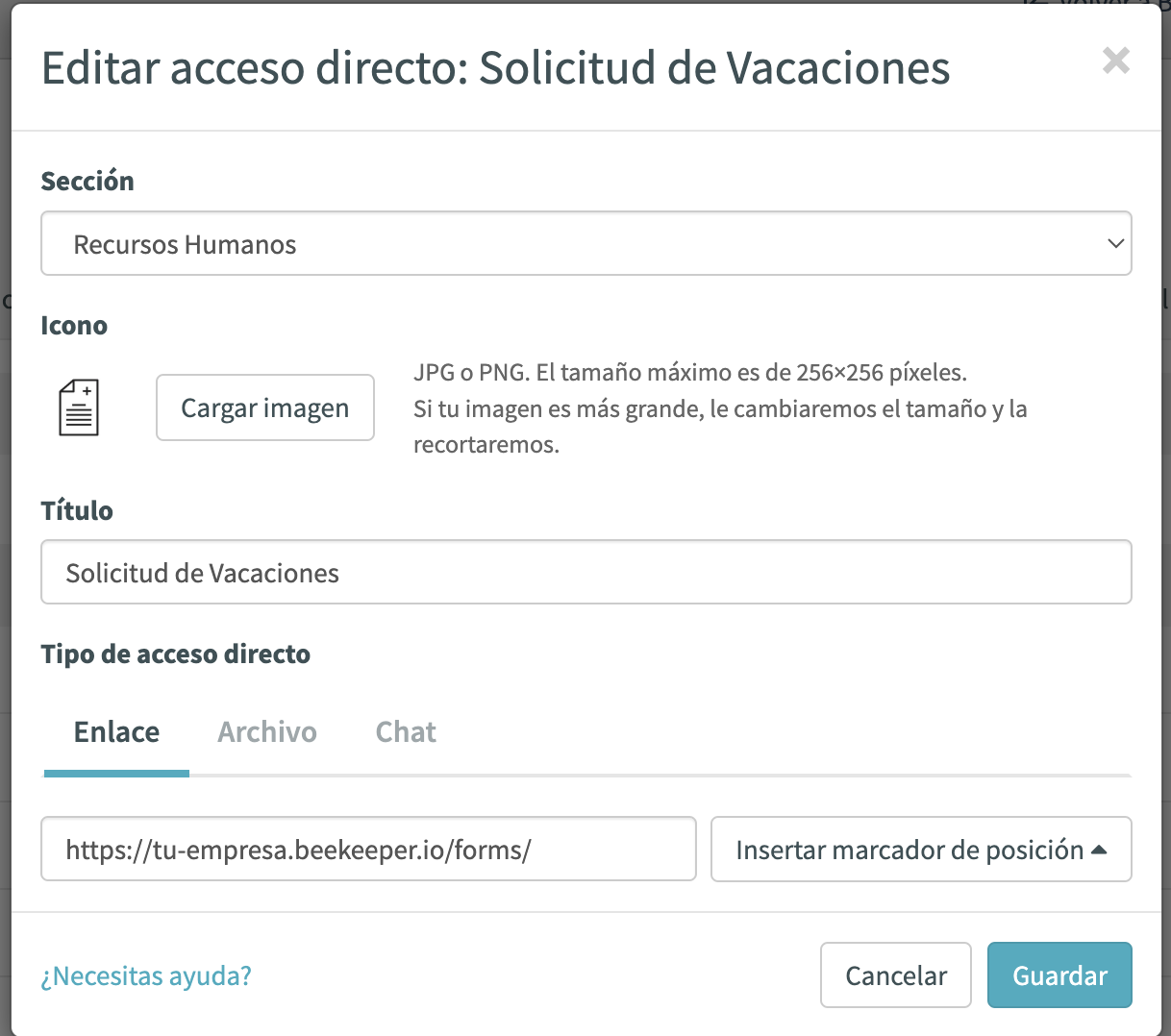
Task: Click the Sección label
Action: 87,181
